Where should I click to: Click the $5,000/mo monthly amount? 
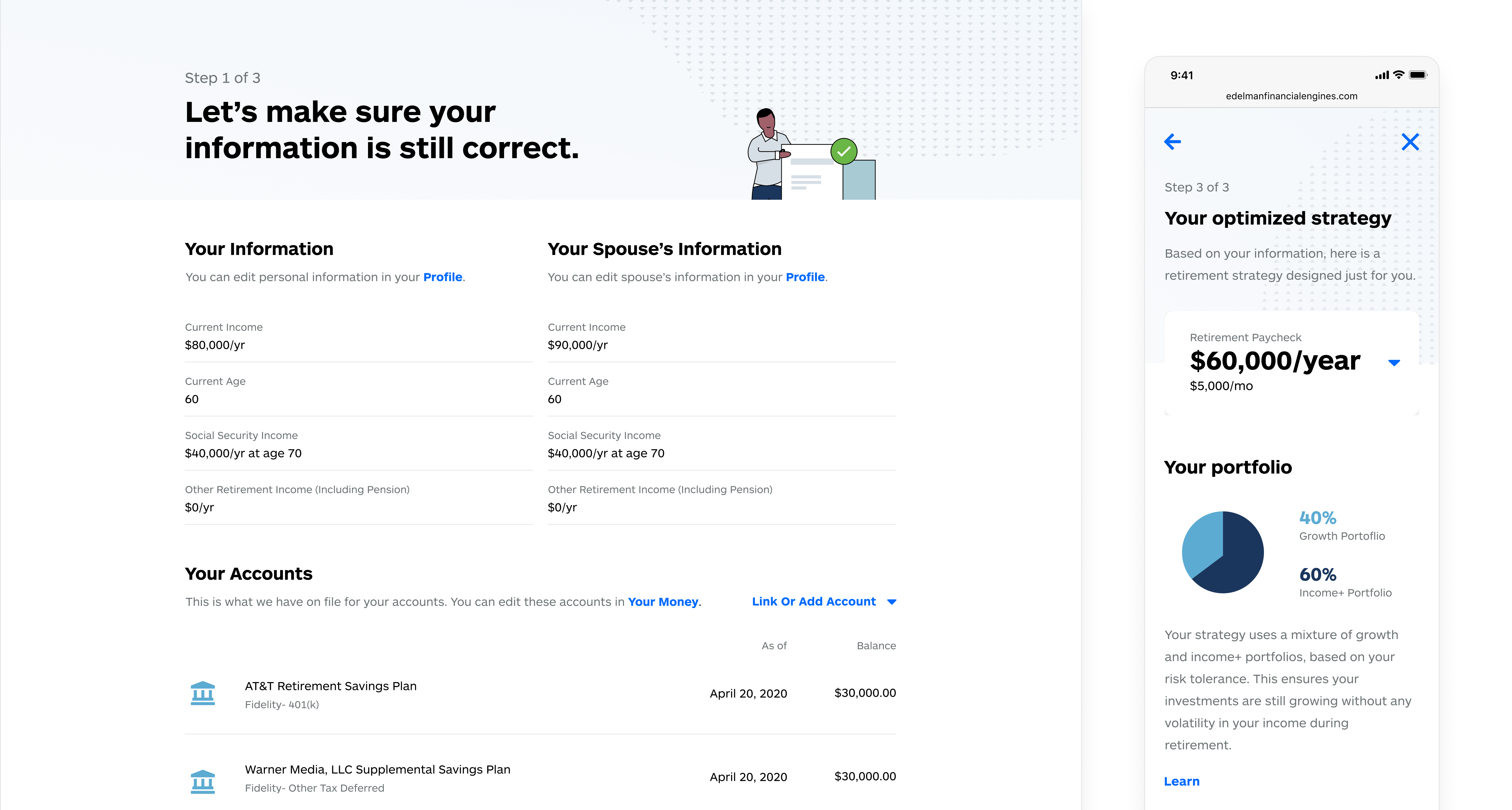pos(1221,386)
